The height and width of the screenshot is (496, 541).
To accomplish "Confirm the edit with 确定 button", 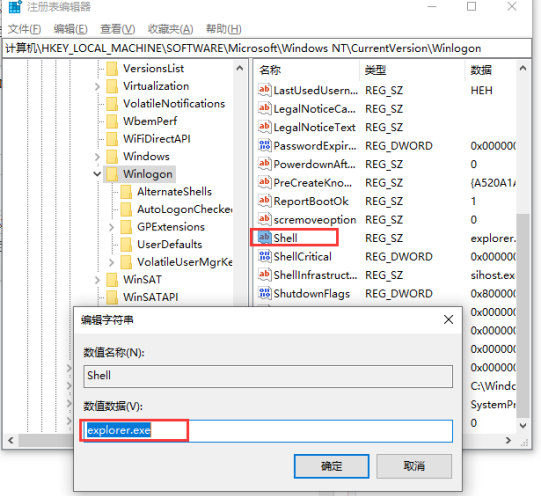I will click(332, 466).
